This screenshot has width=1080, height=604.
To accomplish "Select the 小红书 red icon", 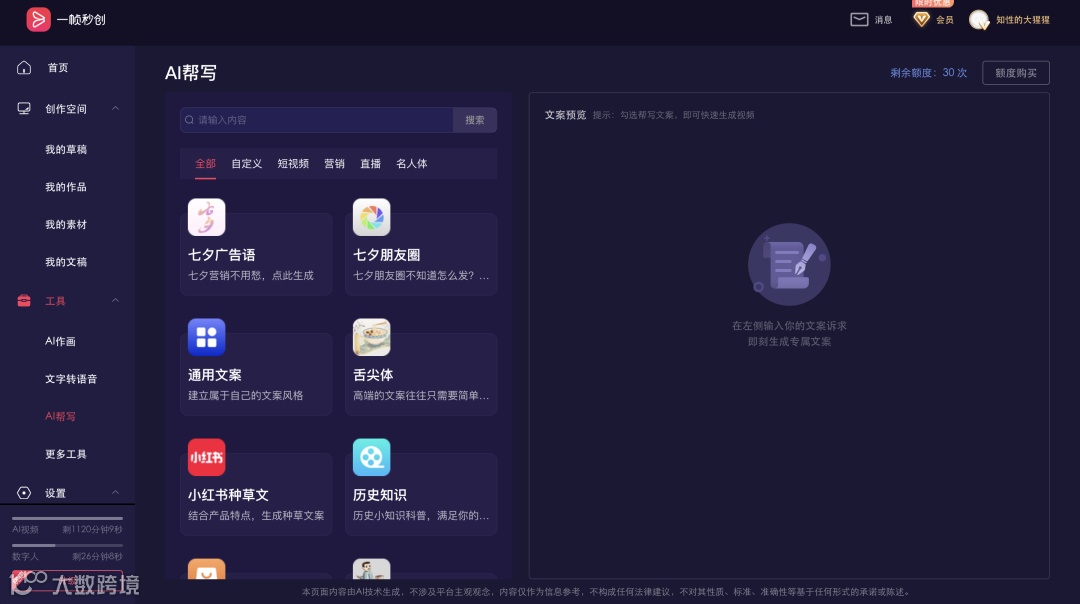I will click(207, 457).
